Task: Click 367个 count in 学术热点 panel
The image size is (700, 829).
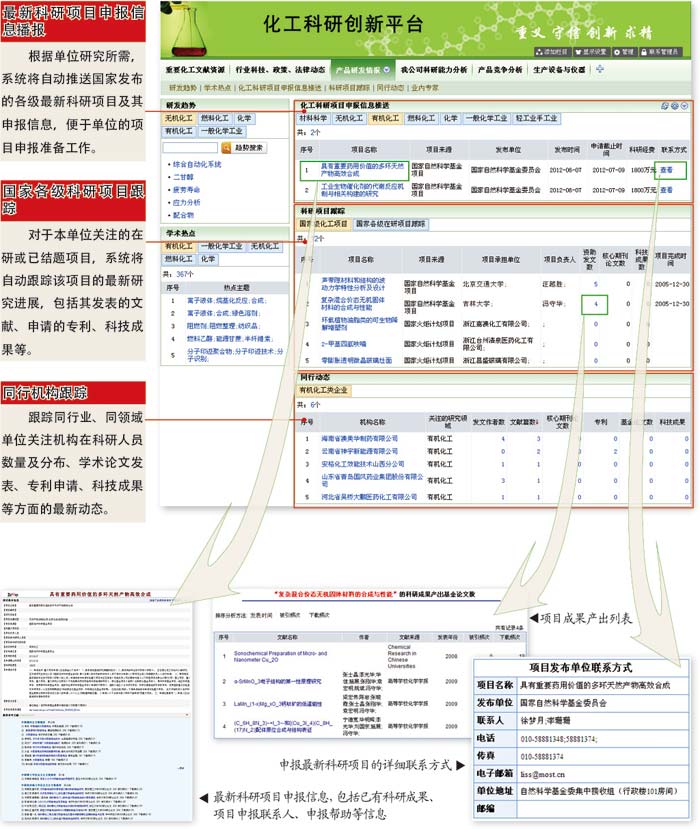Action: click(185, 274)
